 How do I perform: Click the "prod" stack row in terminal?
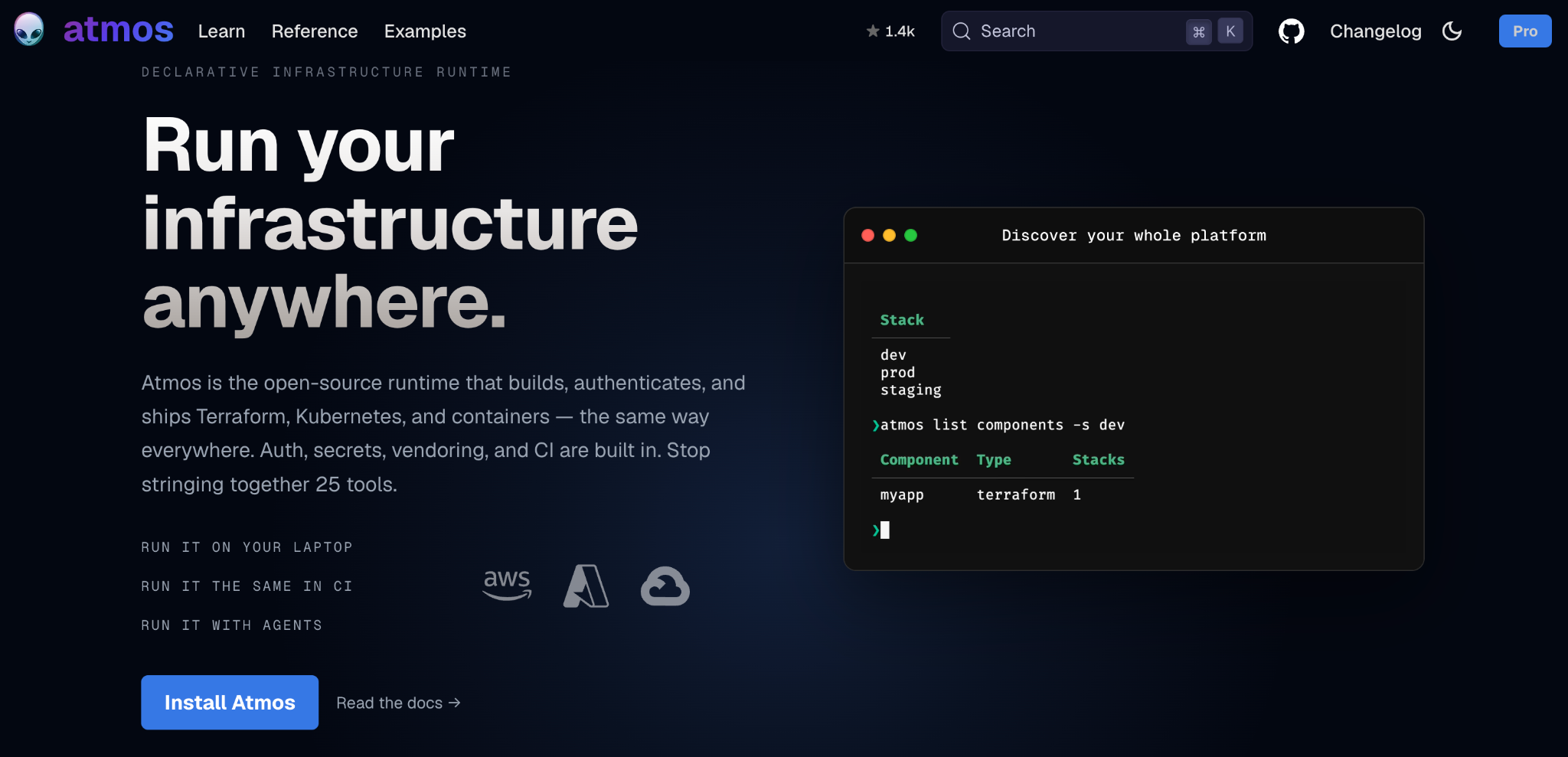pos(897,373)
